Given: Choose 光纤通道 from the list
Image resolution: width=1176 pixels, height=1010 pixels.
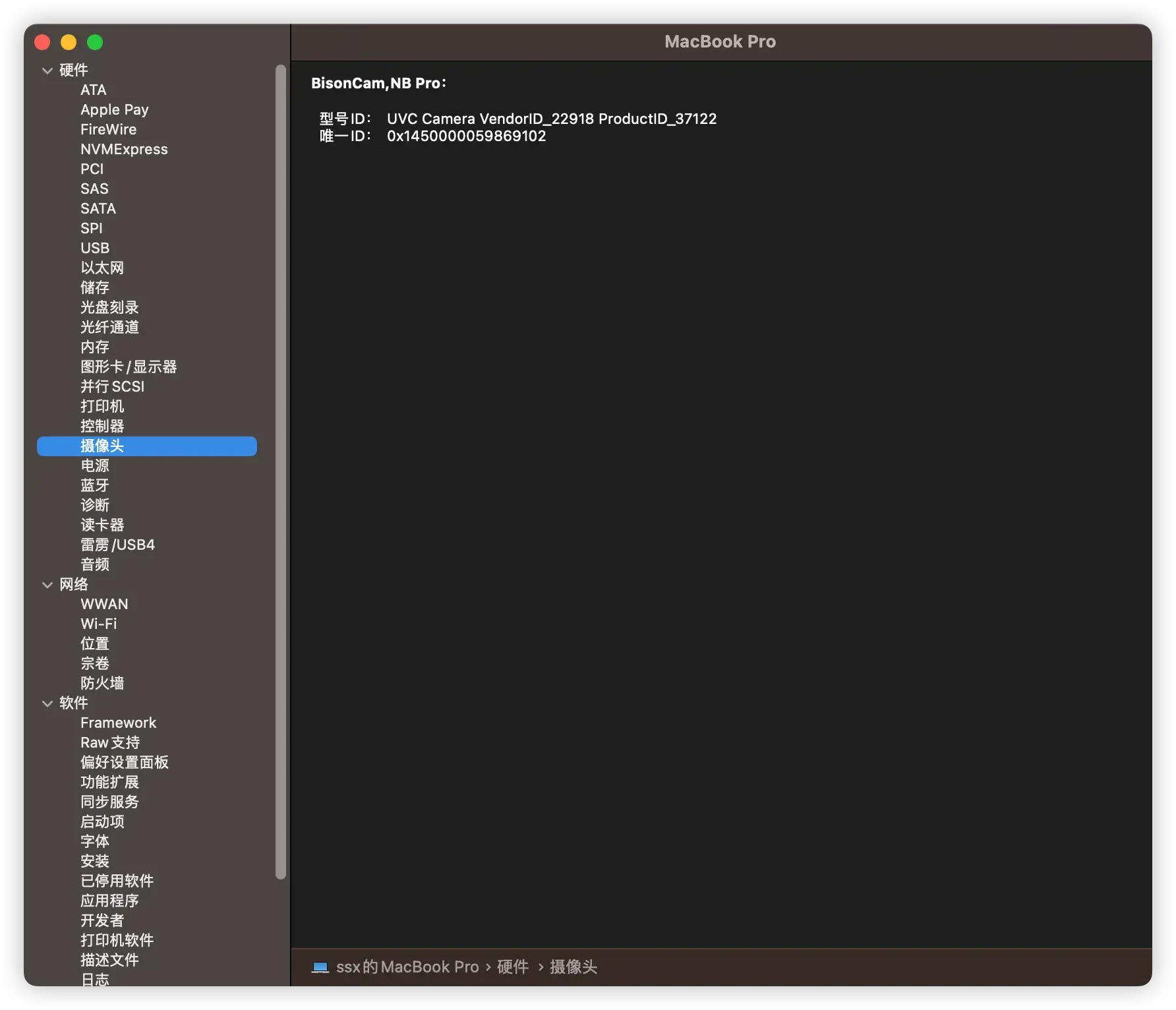Looking at the screenshot, I should point(109,327).
